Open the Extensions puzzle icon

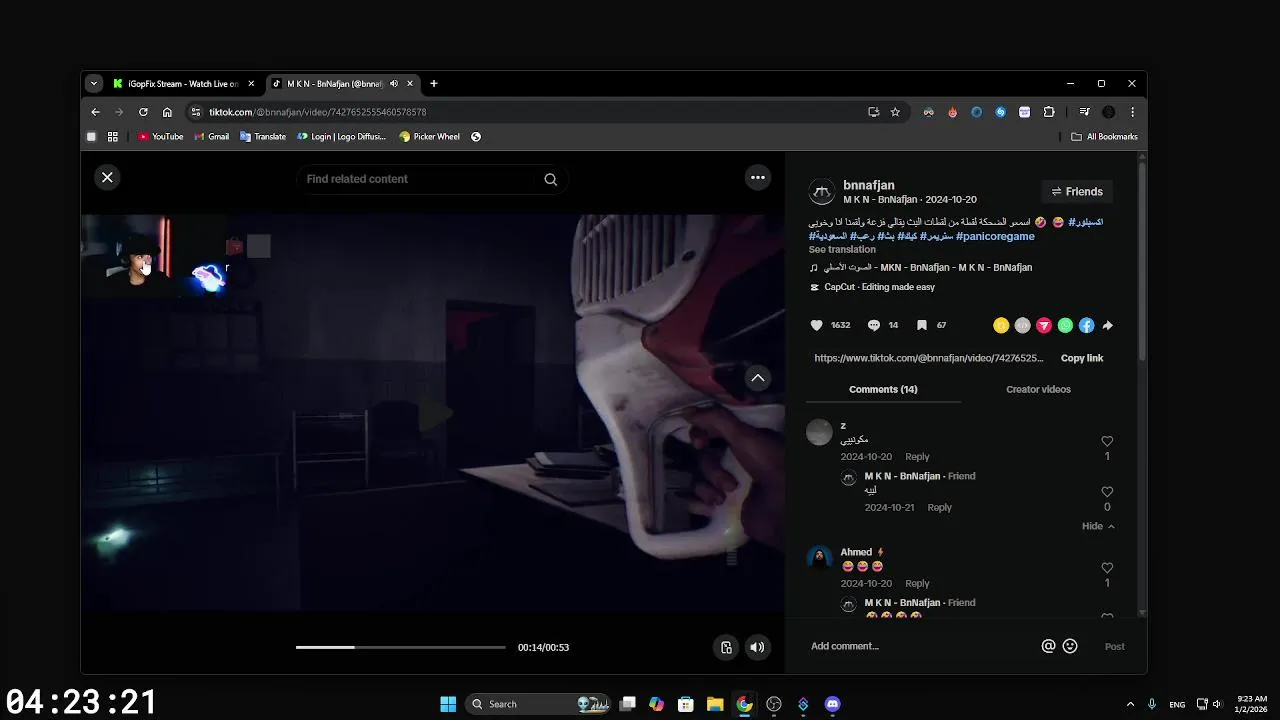click(1049, 112)
